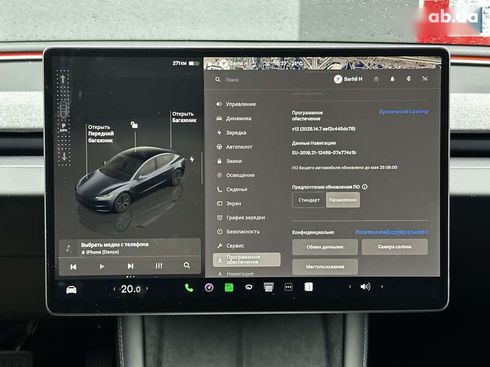Open the purple camera app in the dock

coord(209,287)
